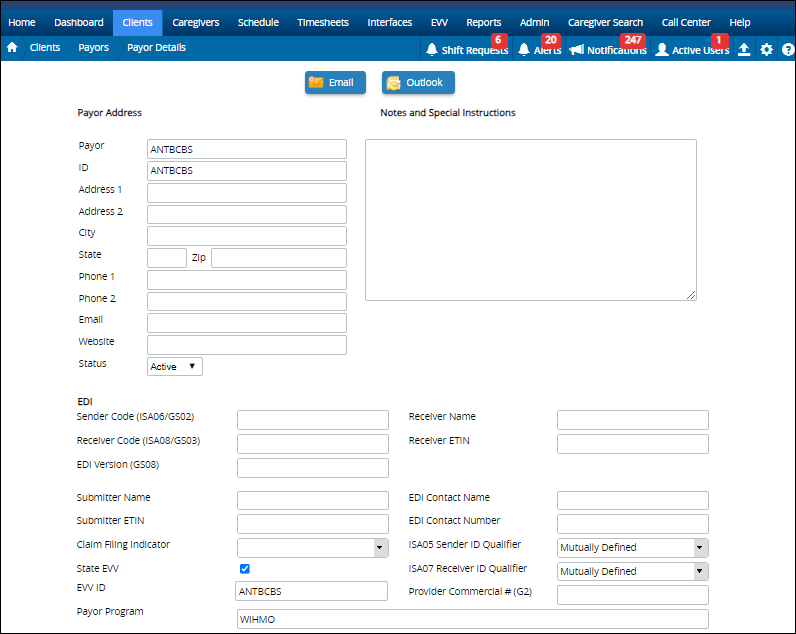Click the Website input field

pos(247,345)
